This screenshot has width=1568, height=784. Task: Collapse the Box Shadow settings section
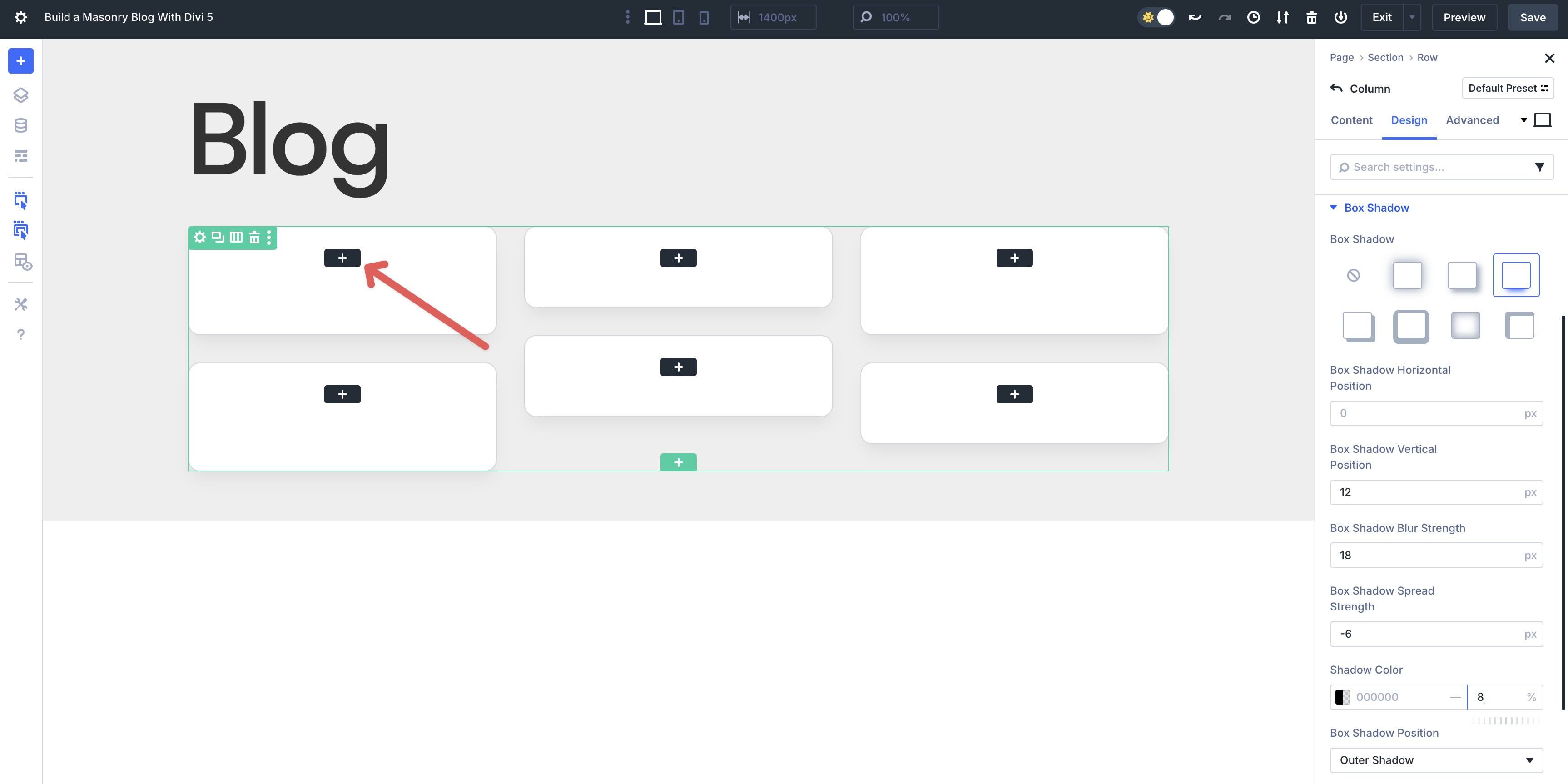tap(1333, 208)
